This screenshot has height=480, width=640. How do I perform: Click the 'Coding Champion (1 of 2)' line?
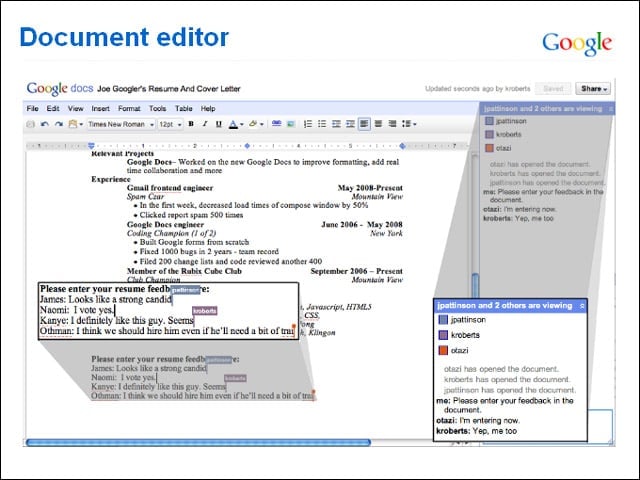(x=171, y=233)
